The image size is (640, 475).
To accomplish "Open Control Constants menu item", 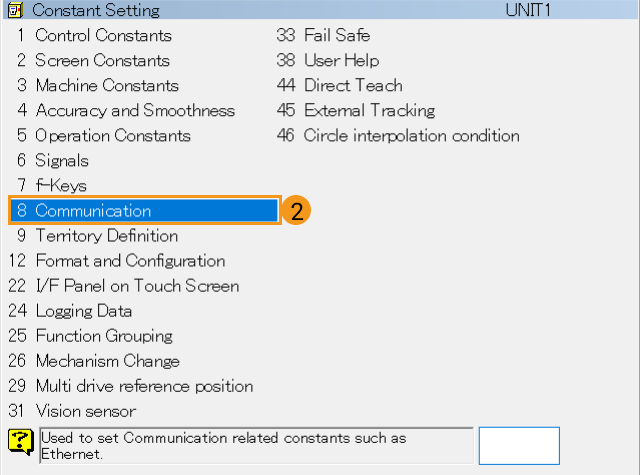I will (102, 35).
